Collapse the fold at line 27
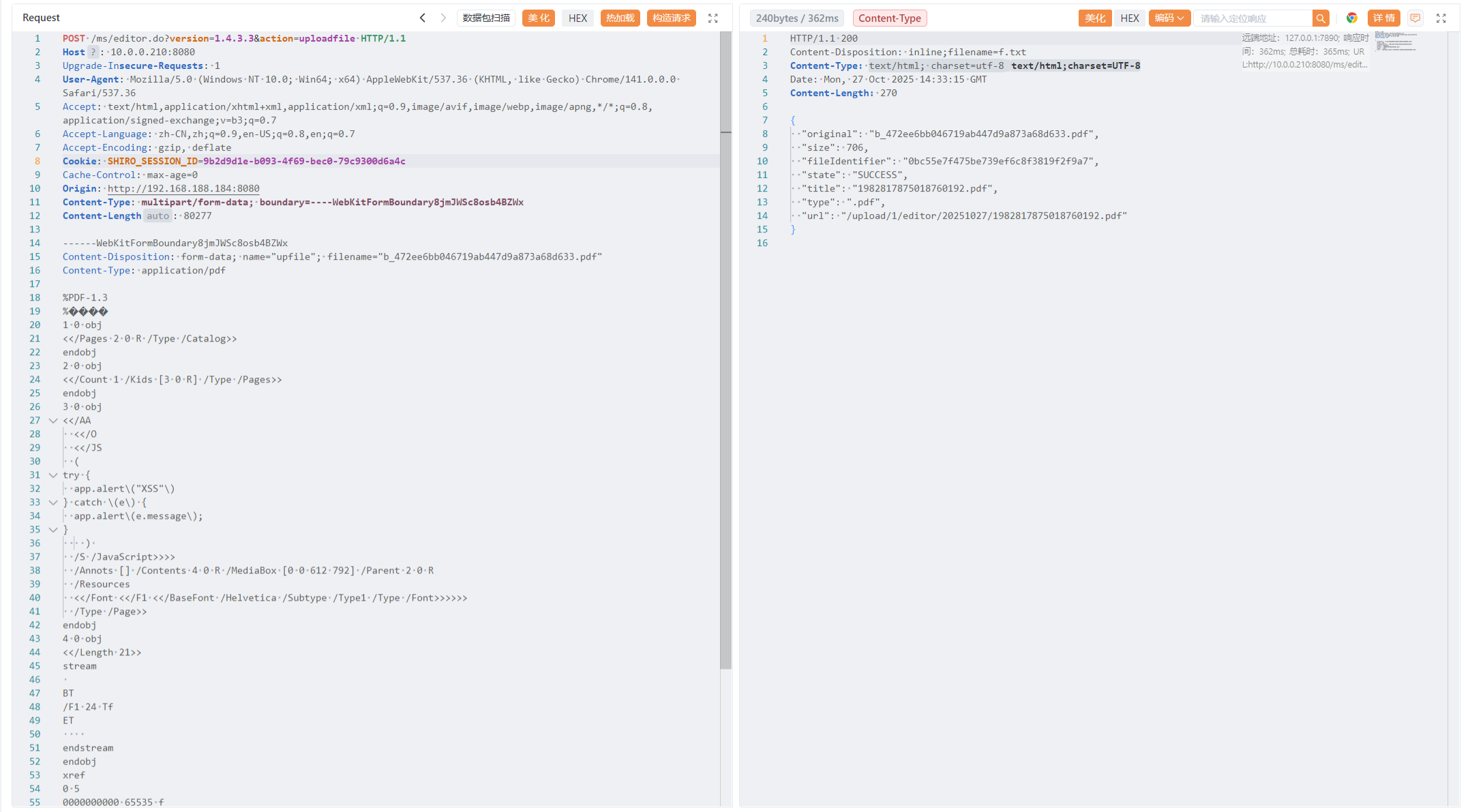This screenshot has width=1470, height=812. point(53,421)
